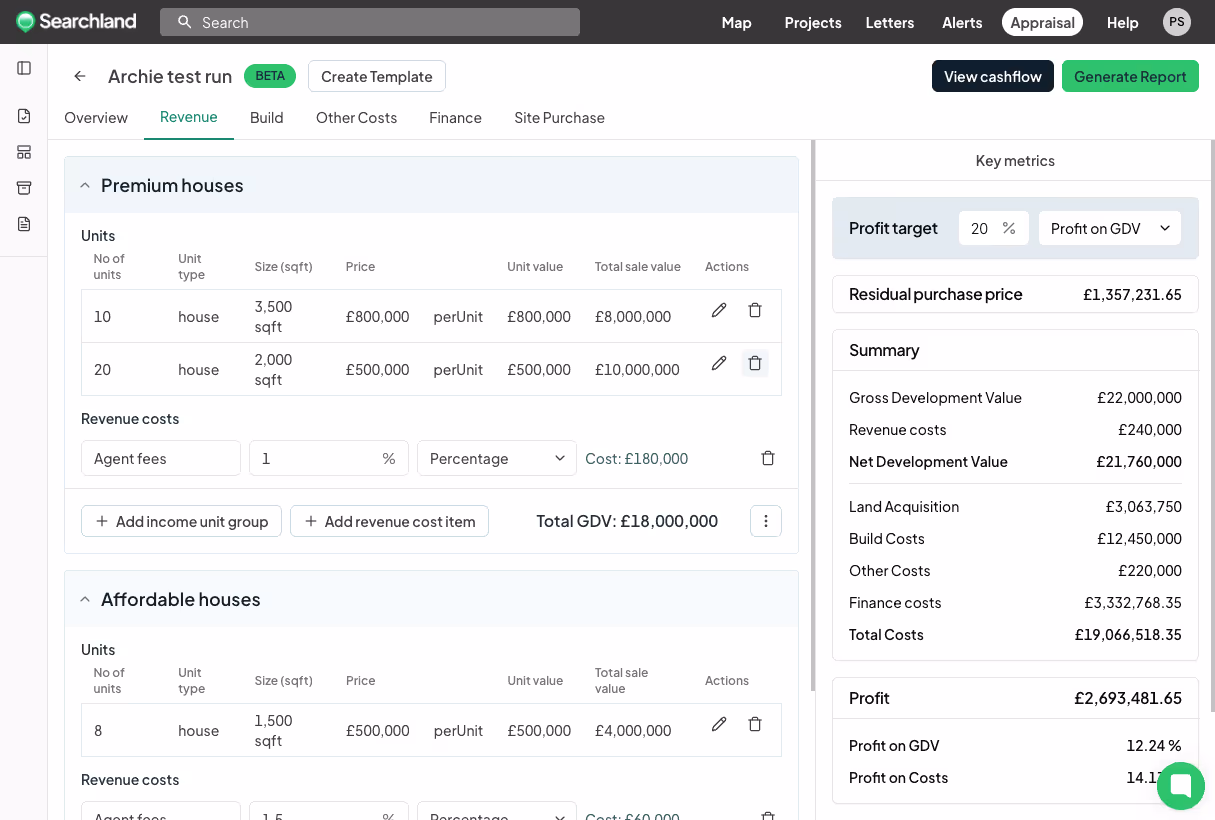Screen dimensions: 1215x820
Task: Open the live chat bubble
Action: (1181, 786)
